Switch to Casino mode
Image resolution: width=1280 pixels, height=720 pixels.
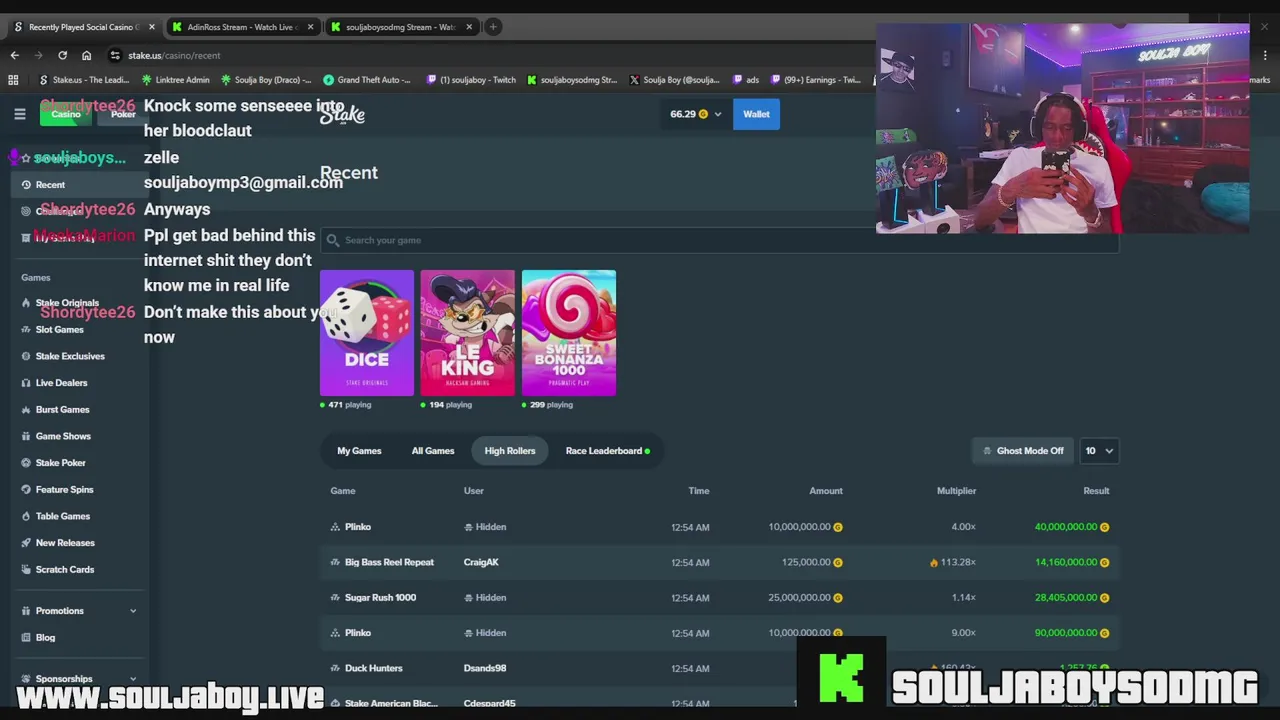66,114
